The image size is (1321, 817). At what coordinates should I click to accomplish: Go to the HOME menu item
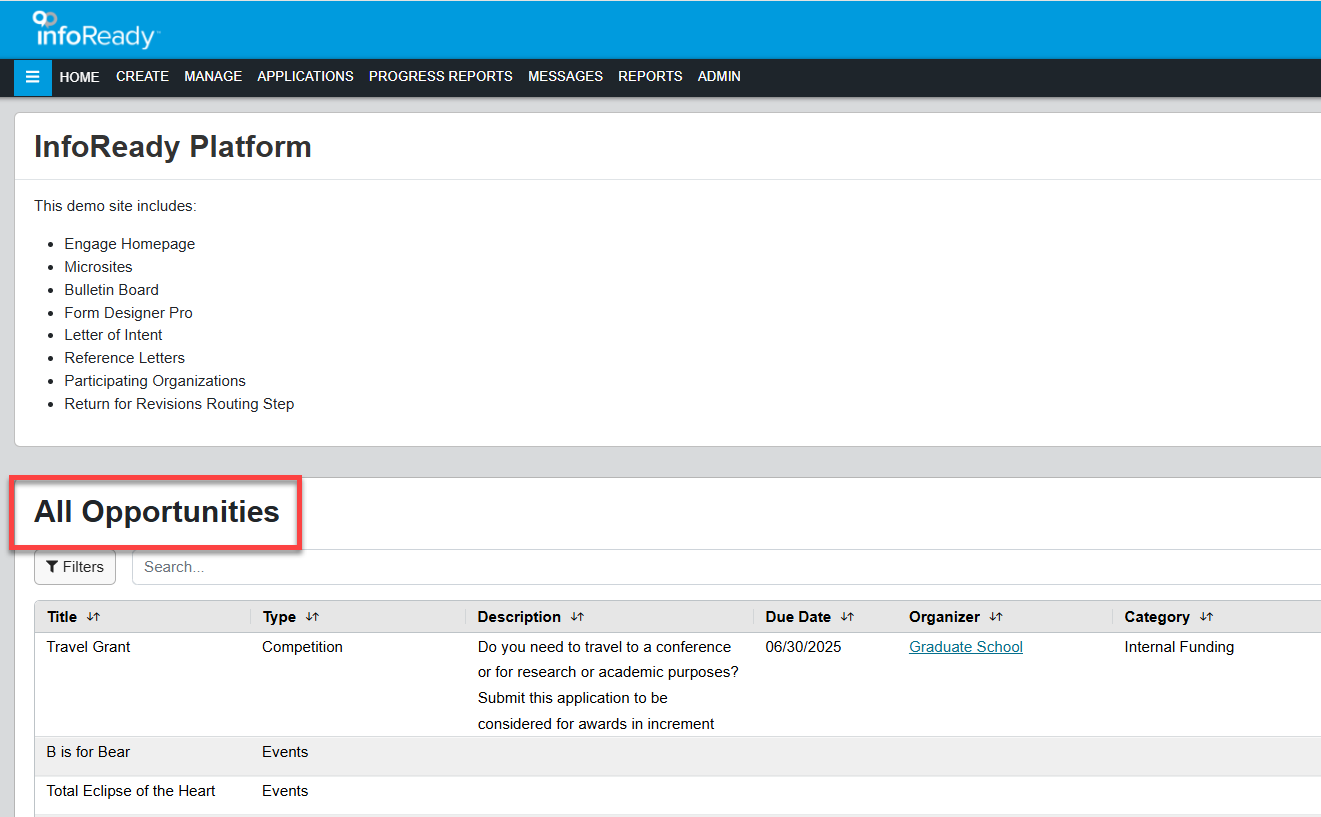[x=79, y=77]
